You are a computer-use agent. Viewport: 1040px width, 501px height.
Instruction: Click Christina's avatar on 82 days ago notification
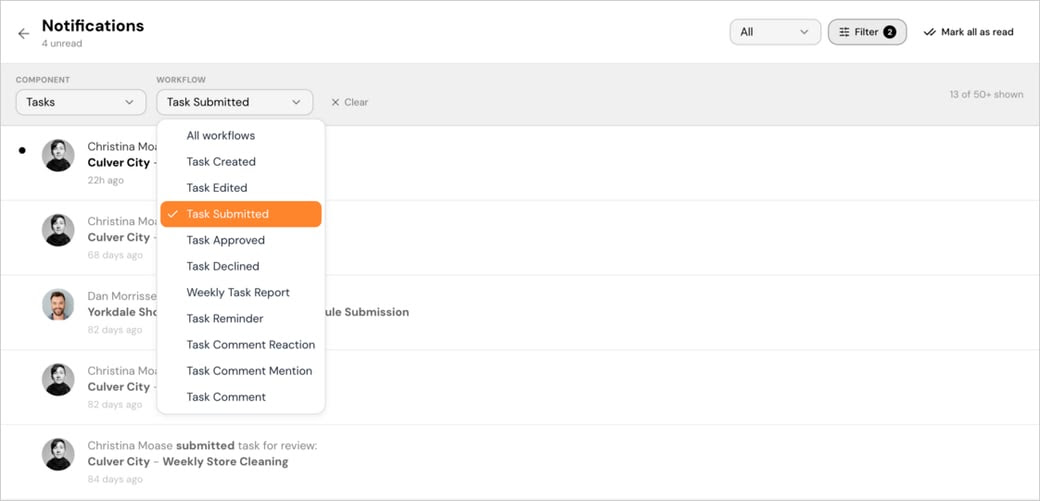coord(58,380)
